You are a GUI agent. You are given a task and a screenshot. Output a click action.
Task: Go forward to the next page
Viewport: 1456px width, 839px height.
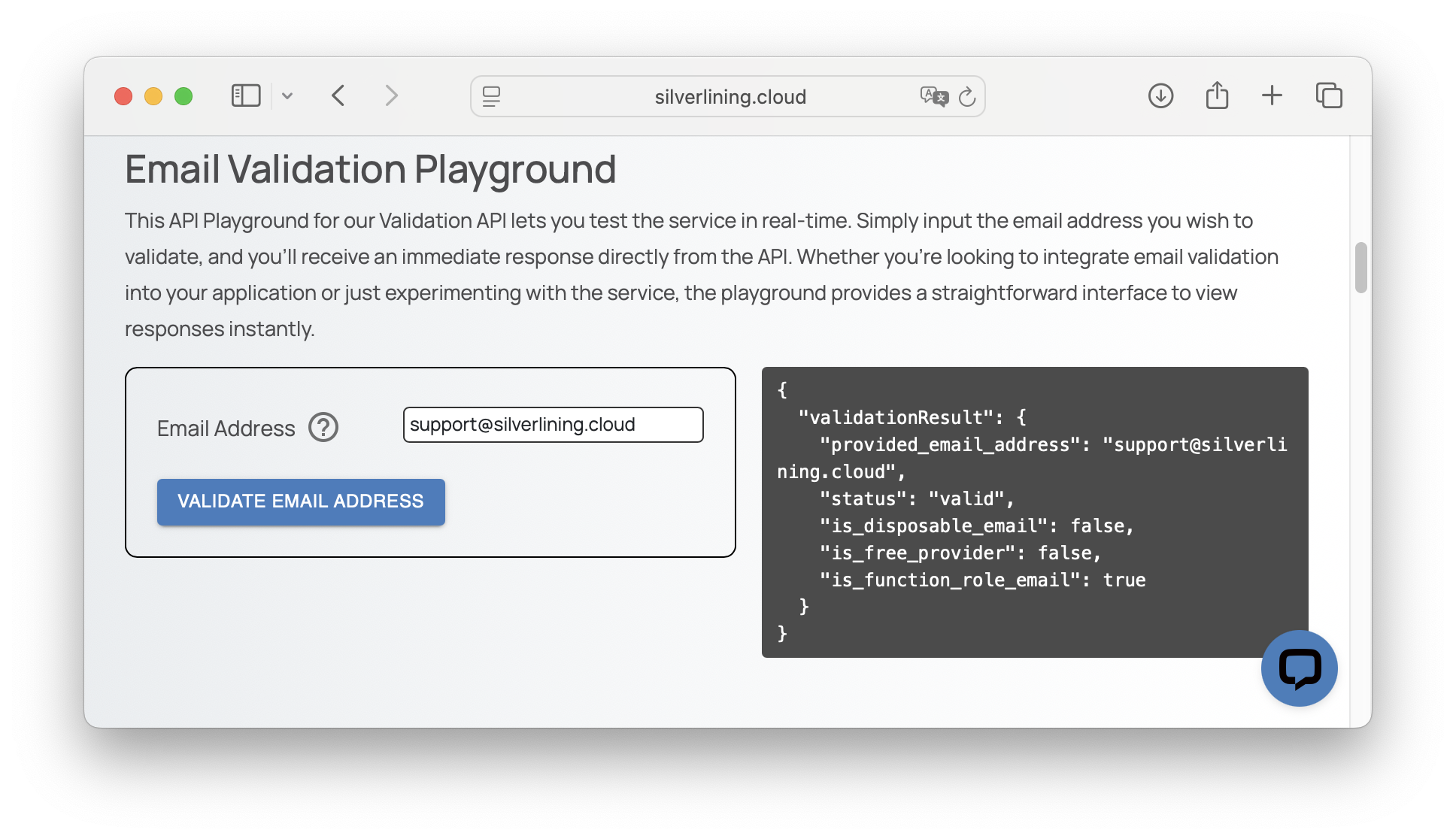[x=391, y=96]
